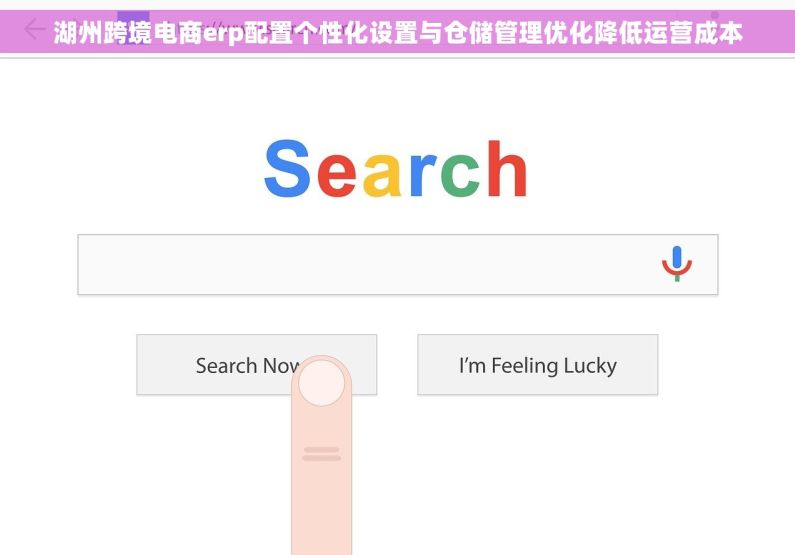The image size is (795, 555).
Task: Click the small purple square behind banner
Action: pos(133,26)
